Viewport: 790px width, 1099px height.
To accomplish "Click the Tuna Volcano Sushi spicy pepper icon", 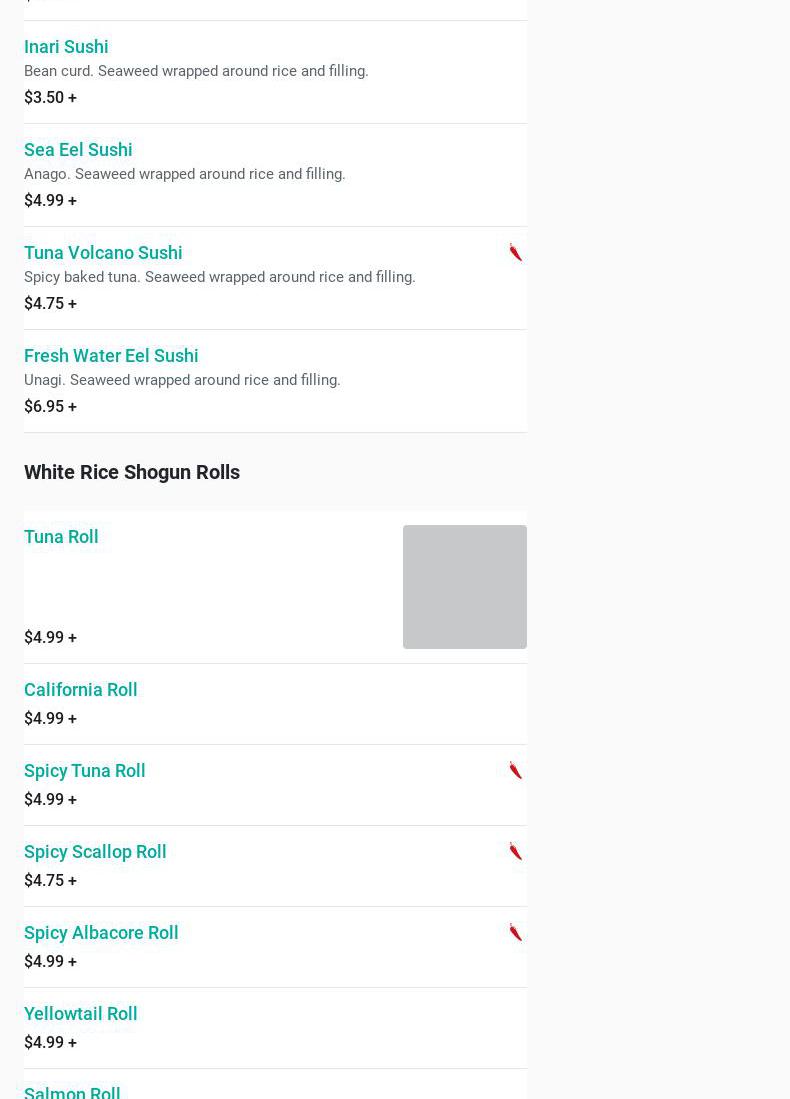I will coord(515,252).
